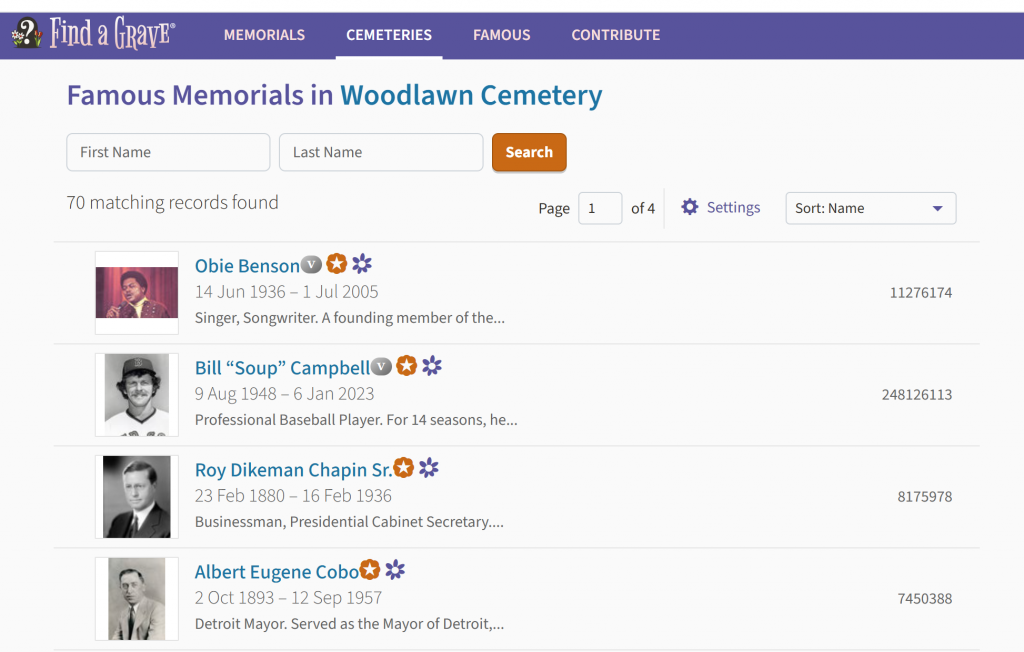The height and width of the screenshot is (652, 1024).
Task: Open Roy Dikeman Chapin's photo thumbnail
Action: coord(137,497)
